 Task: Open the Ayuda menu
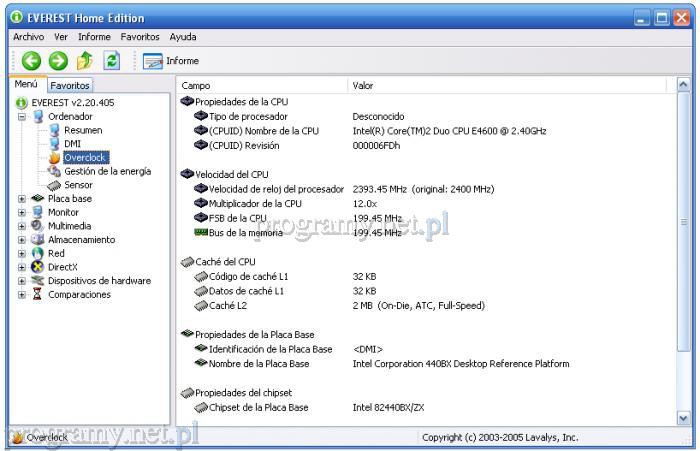(183, 36)
